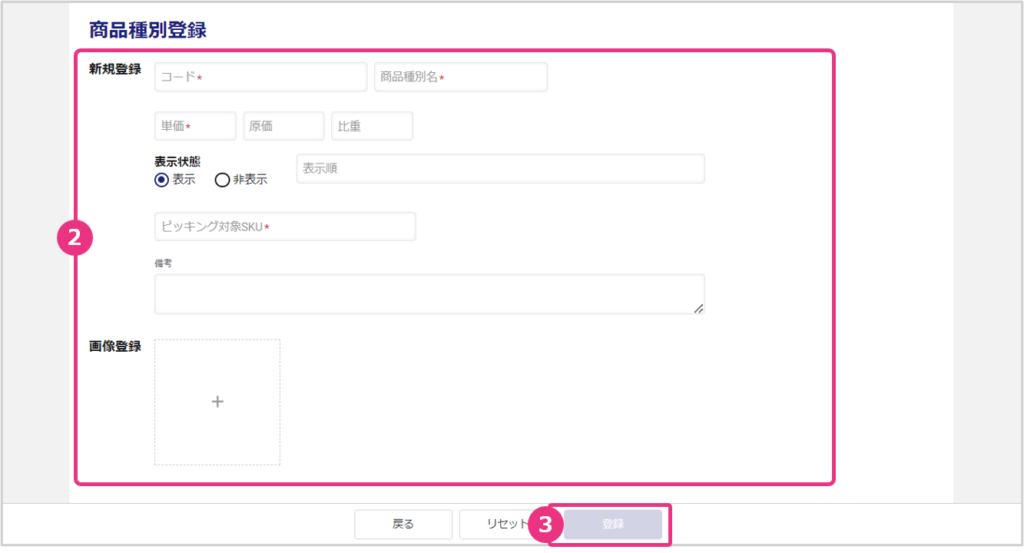This screenshot has height=553, width=1024.
Task: Focus the 原価 input box
Action: 283,126
